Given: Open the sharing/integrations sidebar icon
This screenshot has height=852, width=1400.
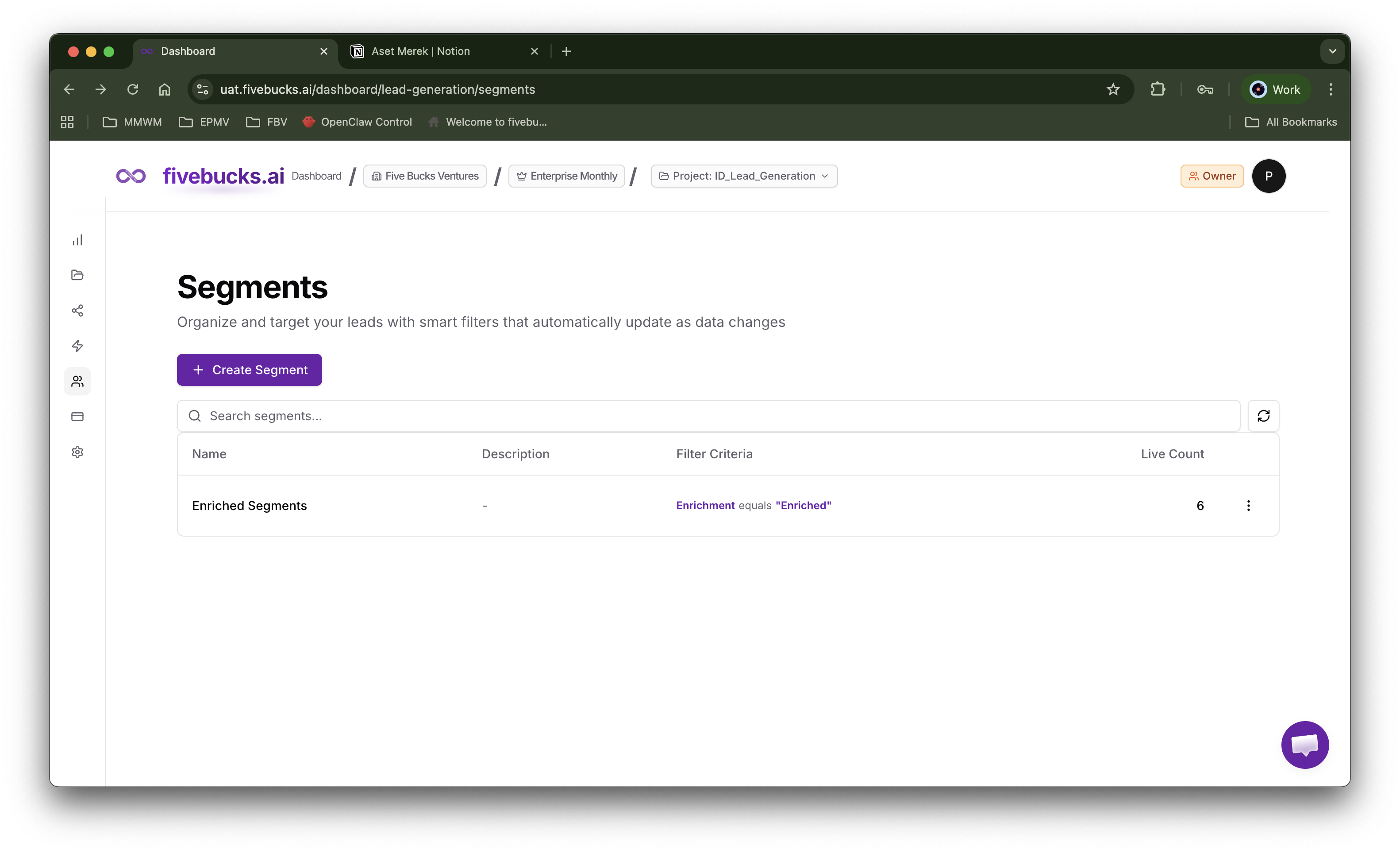Looking at the screenshot, I should 77,310.
